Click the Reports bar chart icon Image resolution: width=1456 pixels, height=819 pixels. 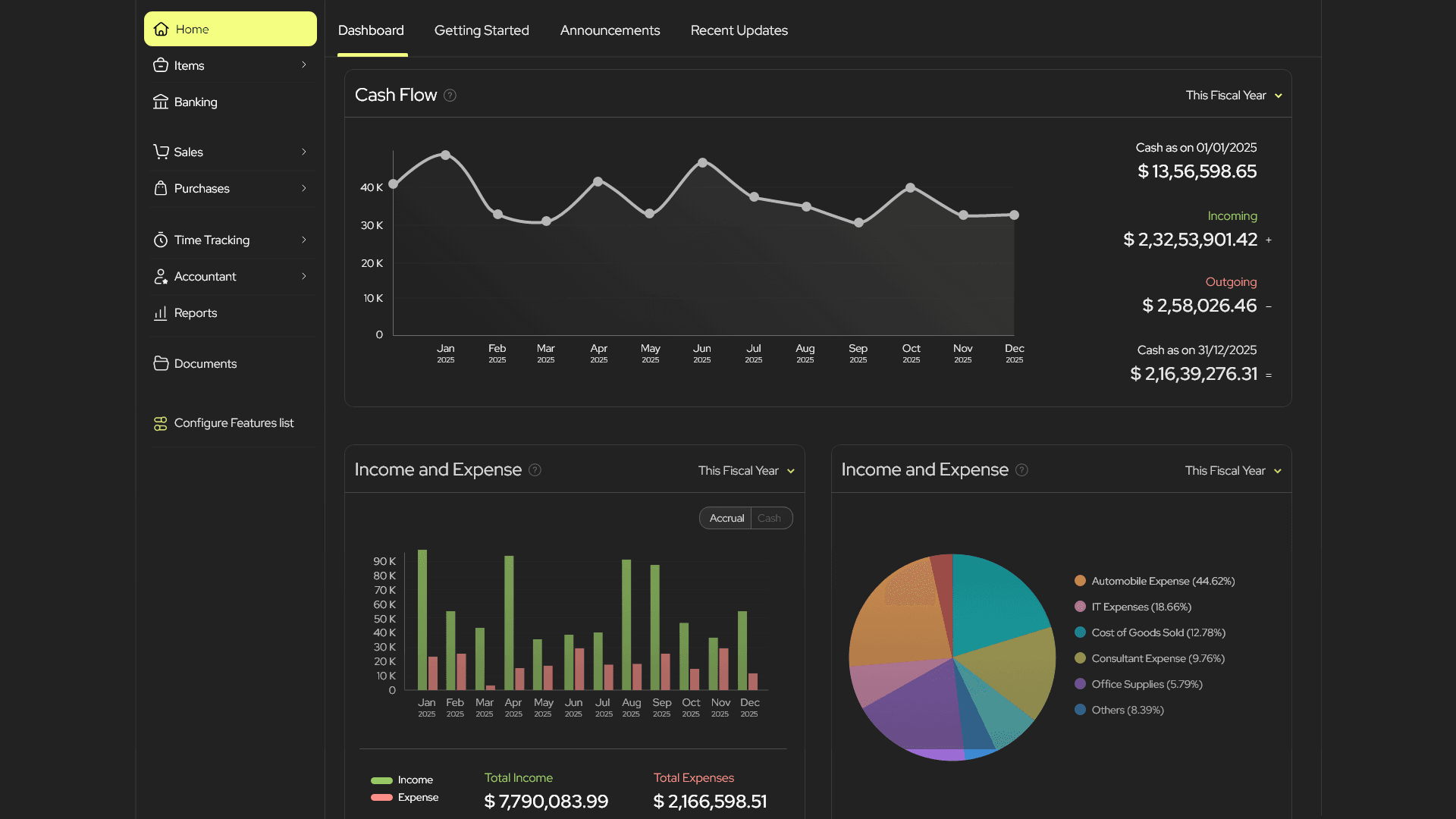tap(161, 312)
